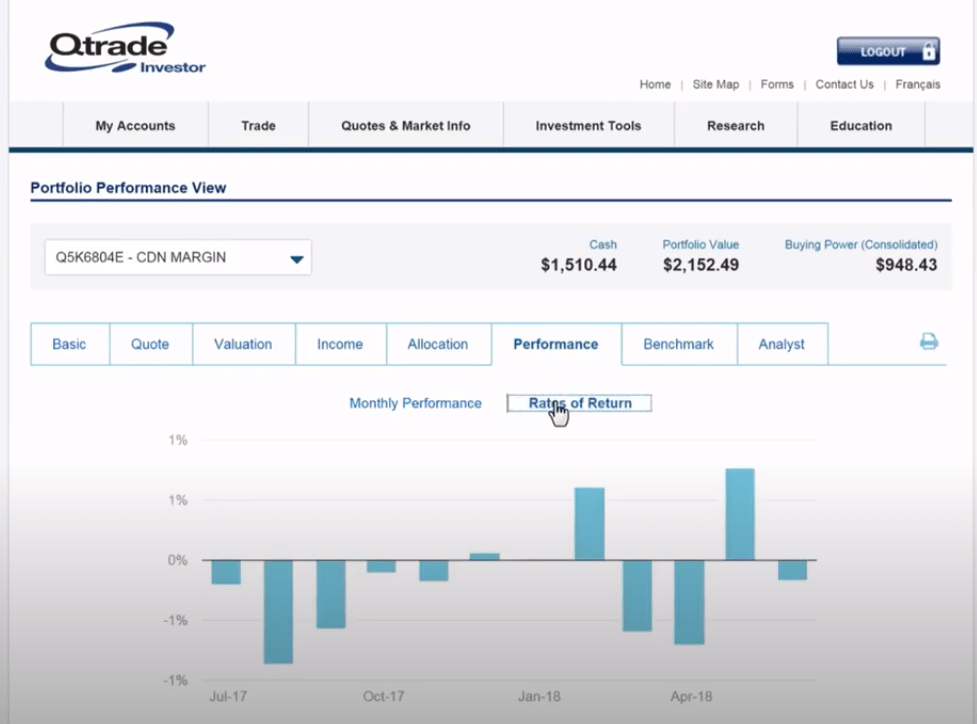Open Quotes & Market Info menu
This screenshot has height=724, width=977.
pos(405,126)
